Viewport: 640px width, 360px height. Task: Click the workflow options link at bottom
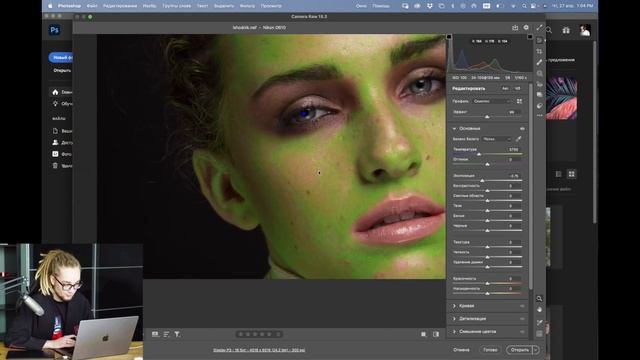pos(259,350)
